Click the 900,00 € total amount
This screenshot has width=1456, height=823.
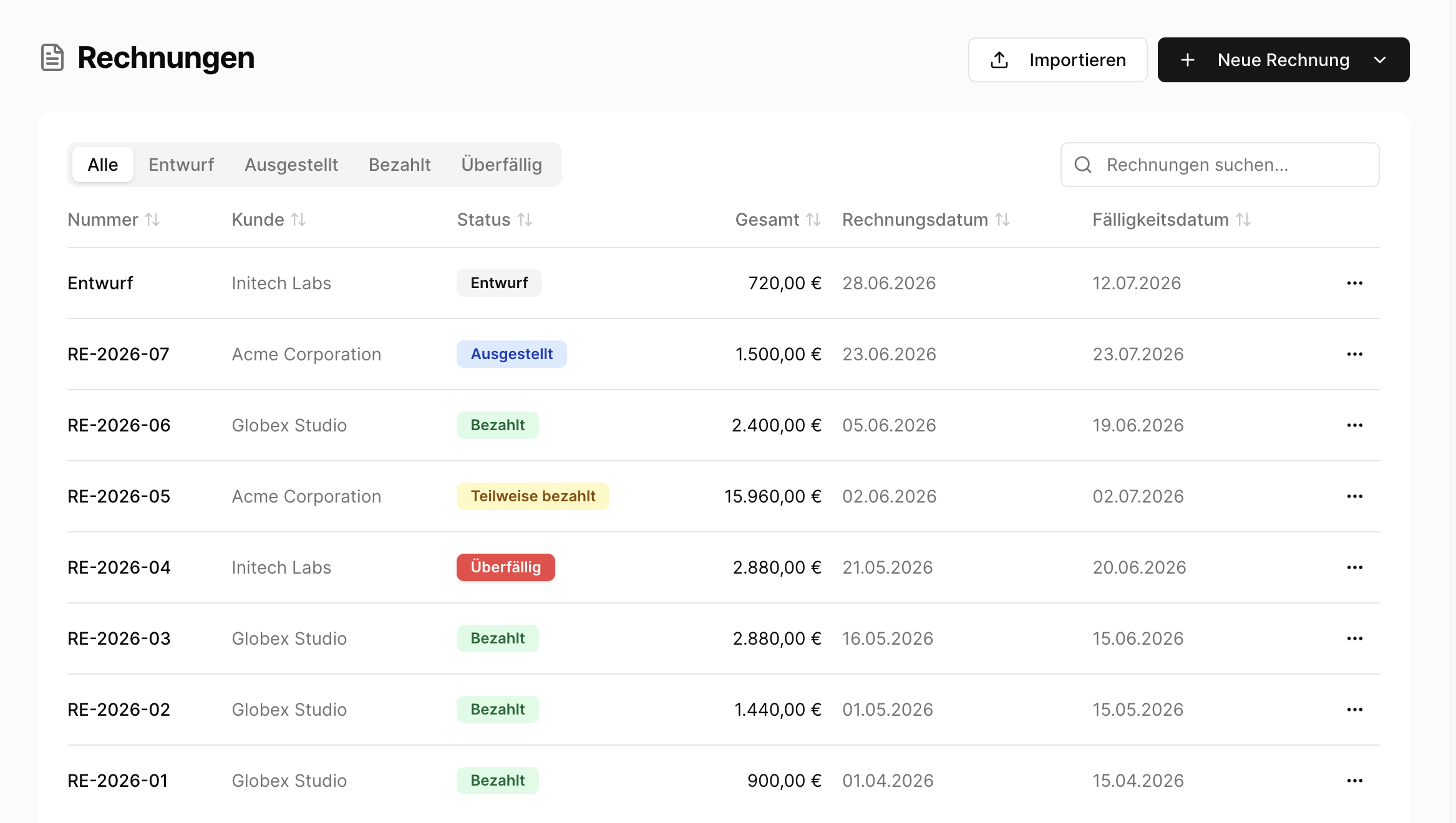[x=785, y=781]
